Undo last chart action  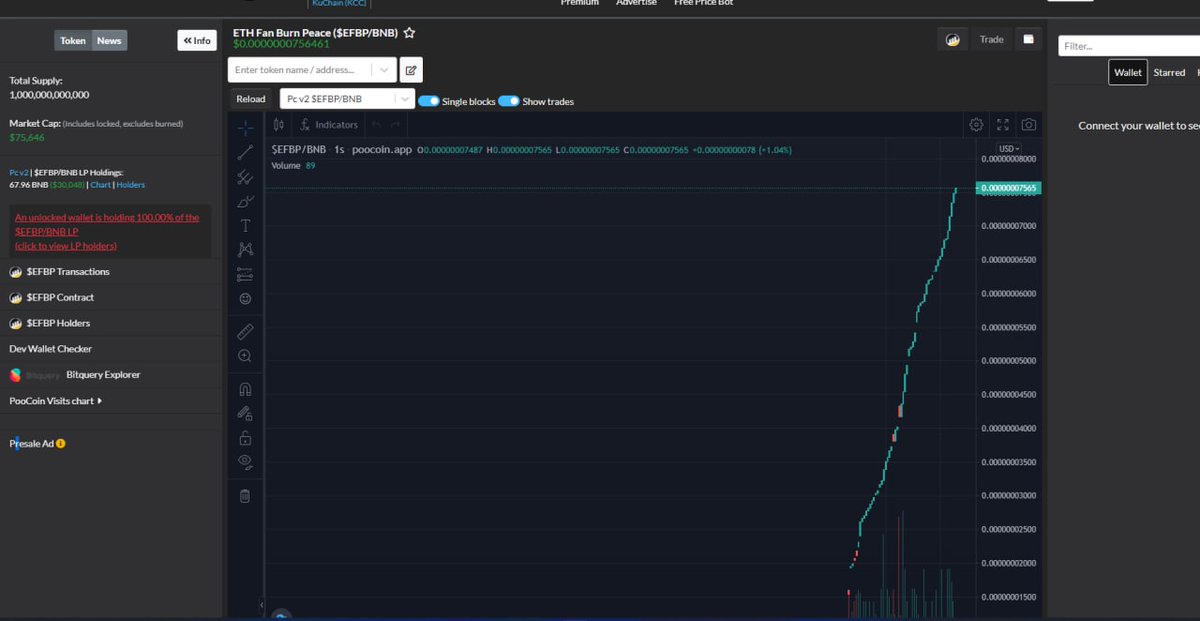click(377, 125)
